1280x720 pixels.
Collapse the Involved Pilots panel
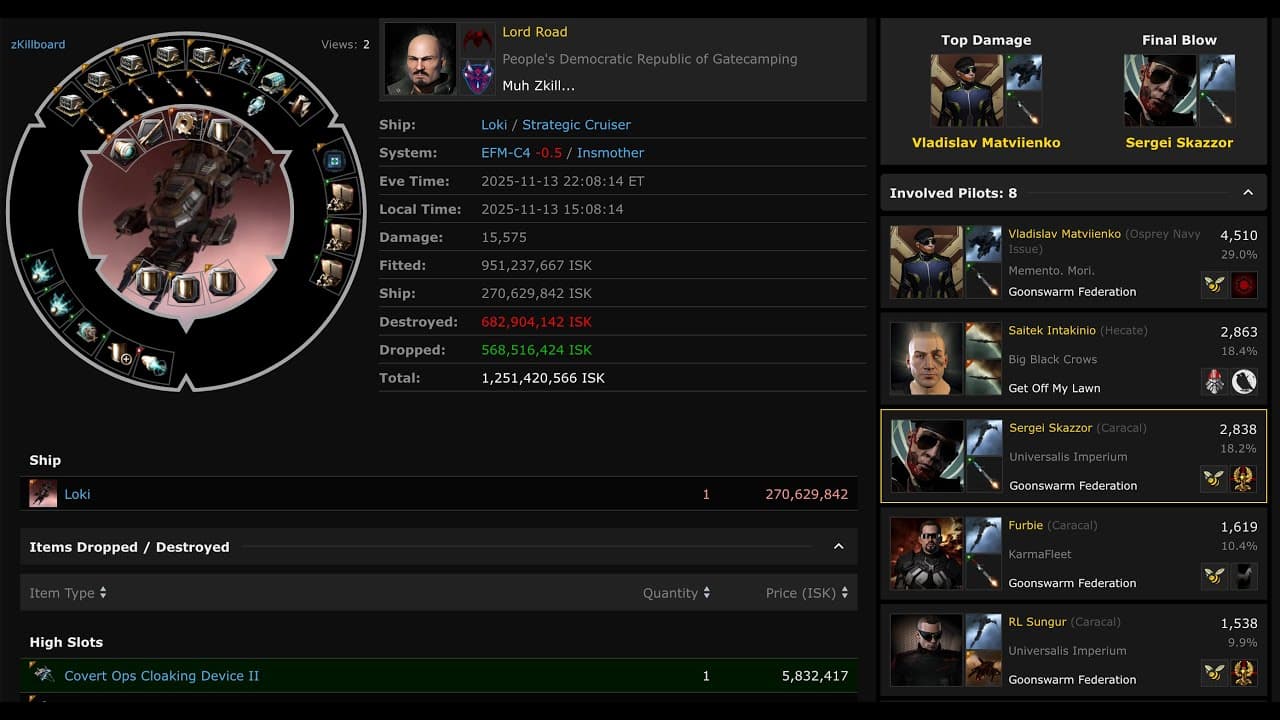coord(1248,193)
